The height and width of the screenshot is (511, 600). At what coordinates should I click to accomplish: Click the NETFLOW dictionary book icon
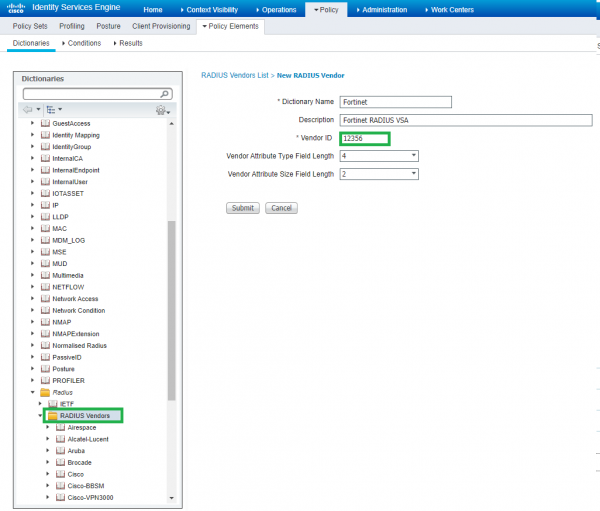[x=44, y=287]
